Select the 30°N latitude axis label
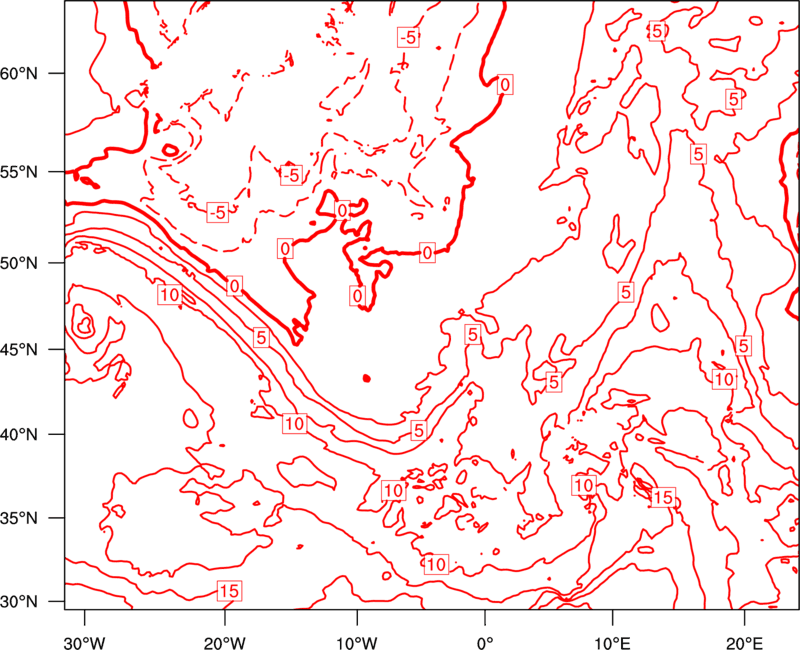 click(19, 602)
